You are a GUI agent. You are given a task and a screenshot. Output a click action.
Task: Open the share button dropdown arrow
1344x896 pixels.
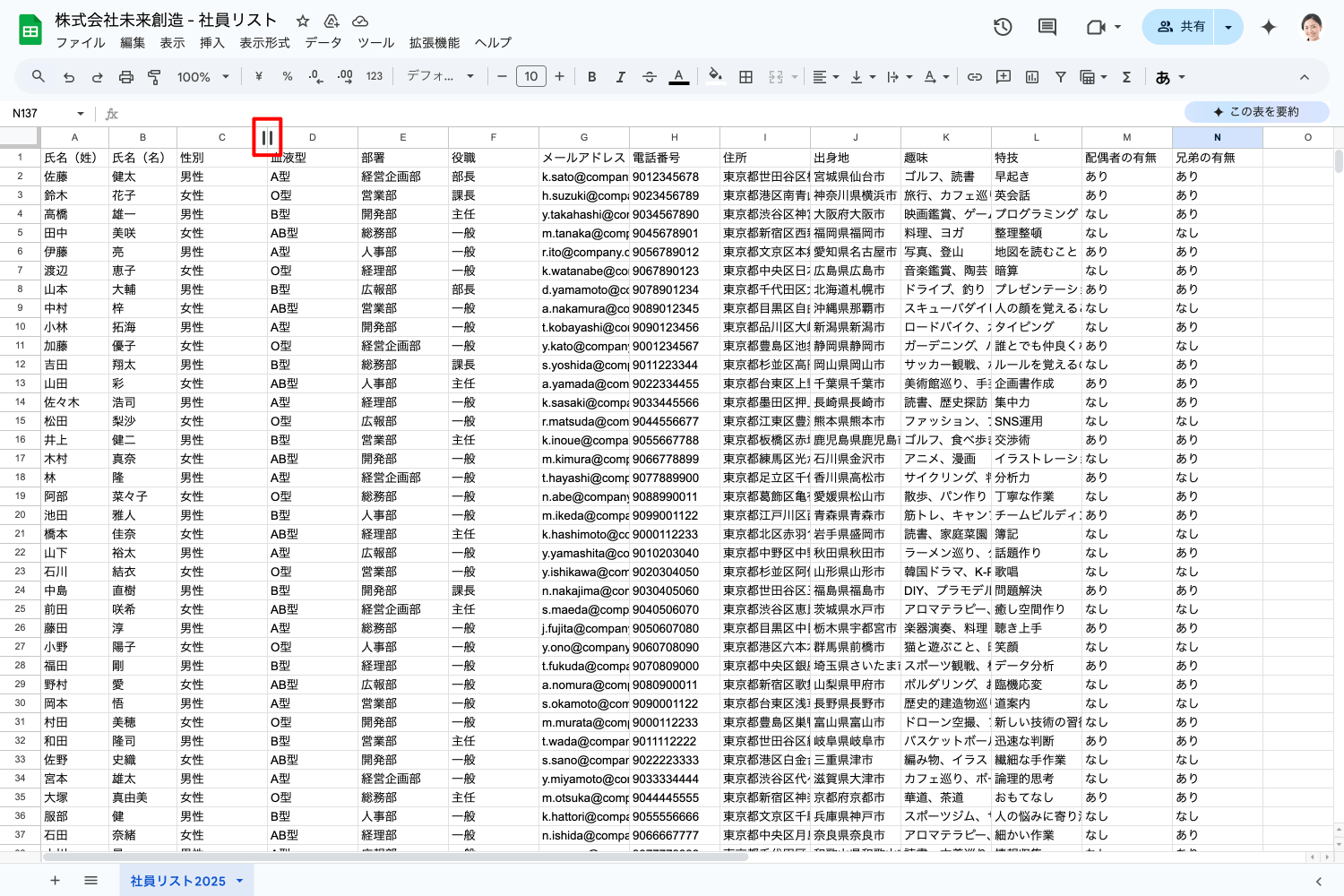click(1228, 27)
